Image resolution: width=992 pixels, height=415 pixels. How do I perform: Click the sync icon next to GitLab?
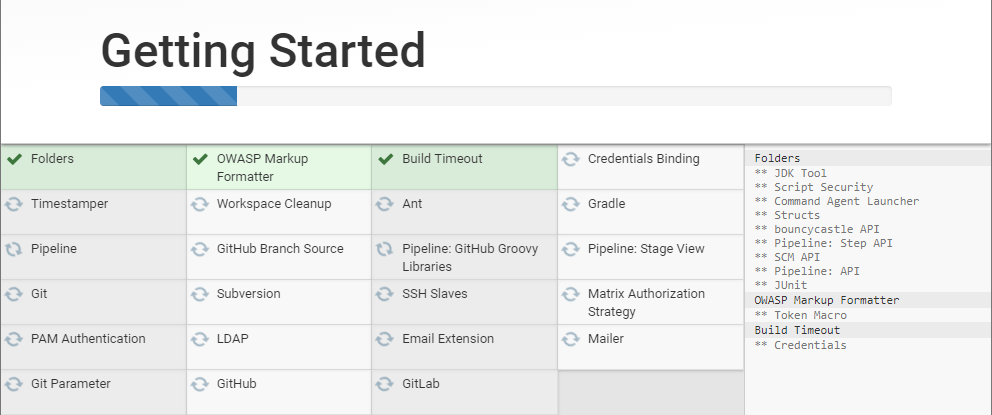(386, 384)
